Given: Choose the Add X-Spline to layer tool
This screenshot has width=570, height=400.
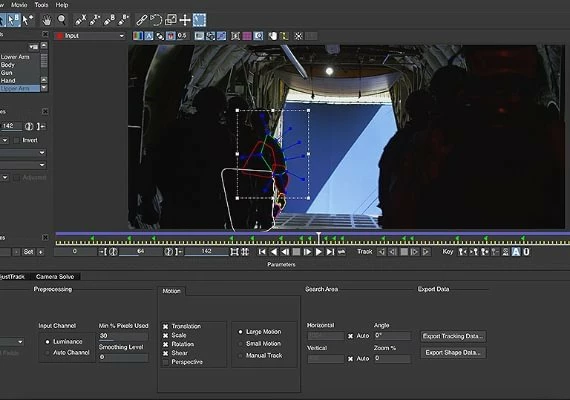Looking at the screenshot, I should [95, 20].
